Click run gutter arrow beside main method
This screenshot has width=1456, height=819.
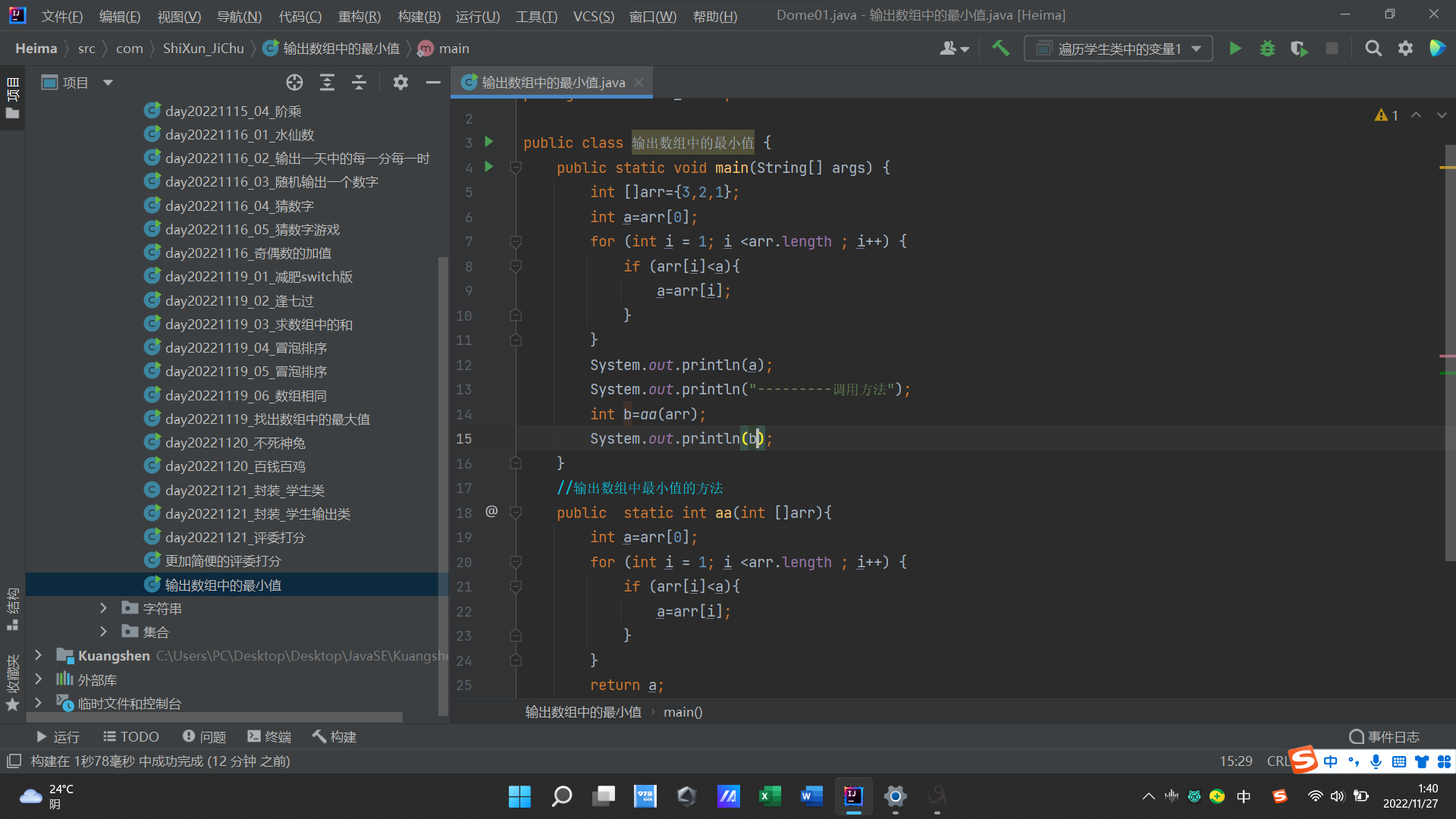click(x=489, y=167)
